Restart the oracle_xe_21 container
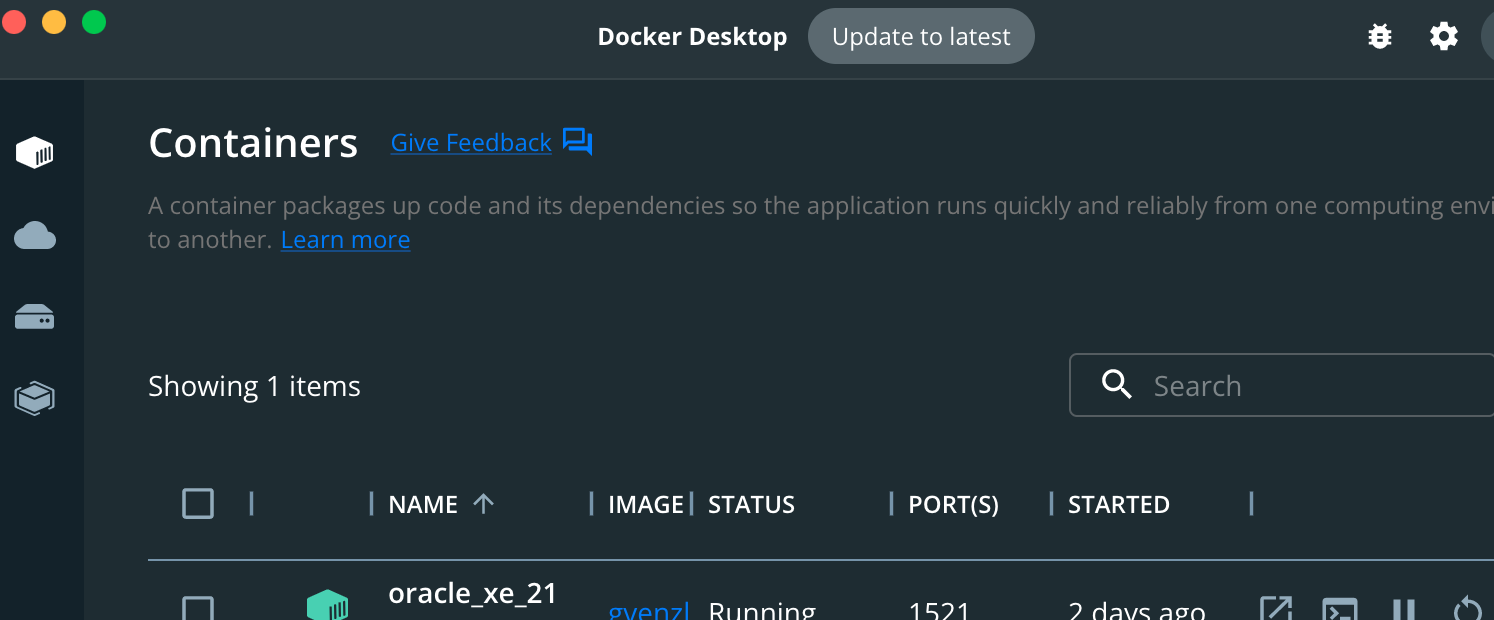The height and width of the screenshot is (620, 1494). pyautogui.click(x=1467, y=609)
